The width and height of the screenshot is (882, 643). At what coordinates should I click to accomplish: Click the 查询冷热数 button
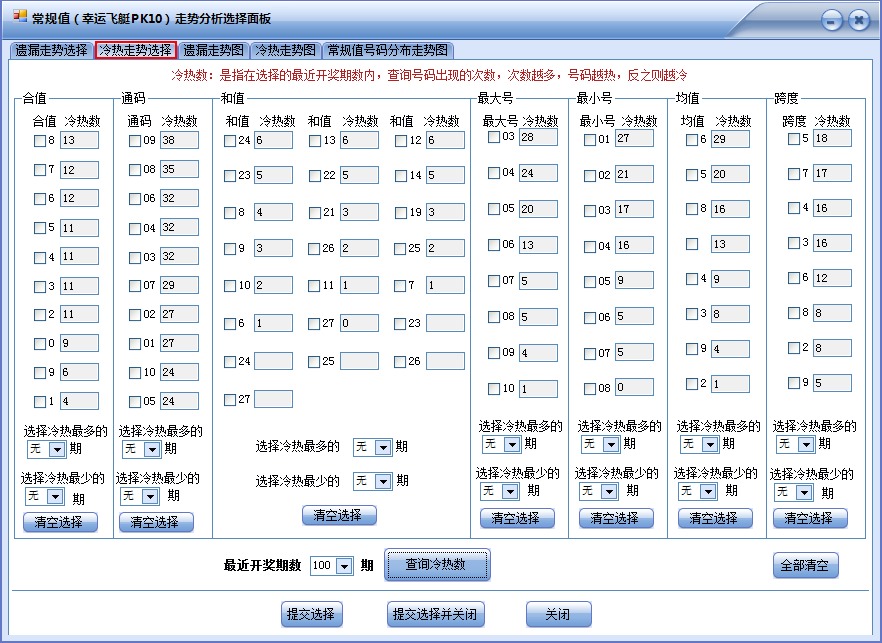pyautogui.click(x=436, y=564)
